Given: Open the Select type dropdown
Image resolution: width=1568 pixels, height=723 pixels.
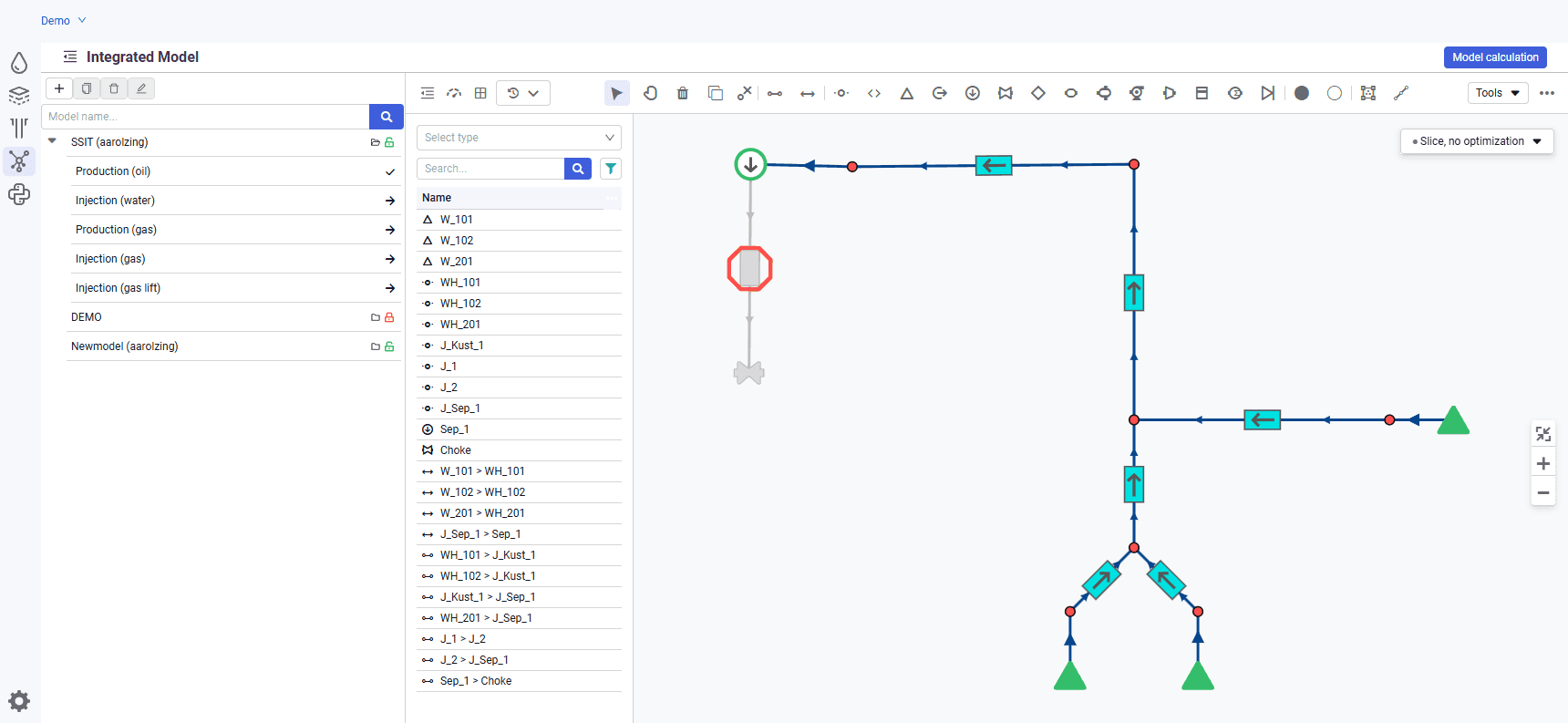Looking at the screenshot, I should click(x=519, y=138).
